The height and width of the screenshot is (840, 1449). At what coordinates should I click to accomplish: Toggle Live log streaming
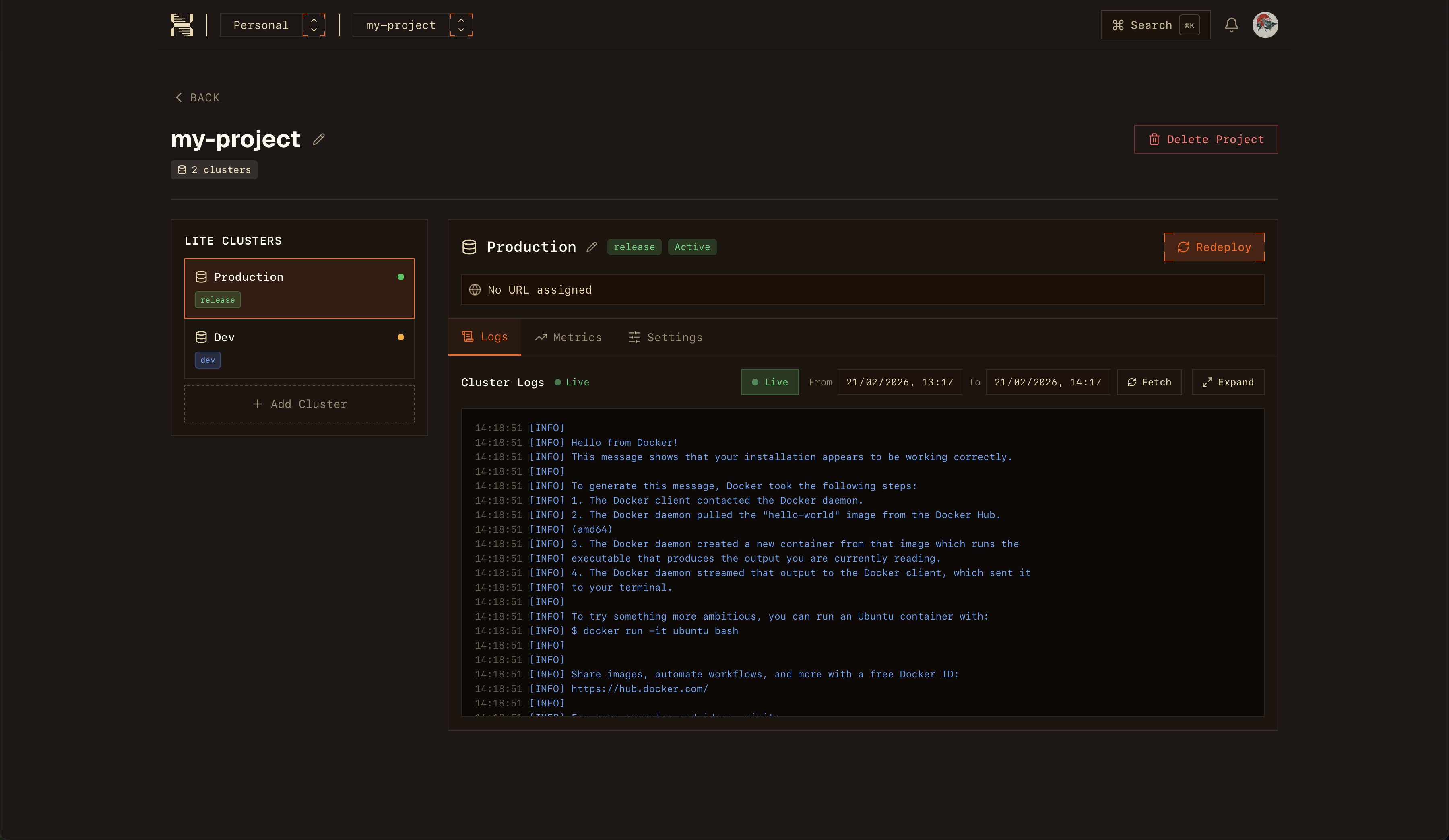(769, 382)
